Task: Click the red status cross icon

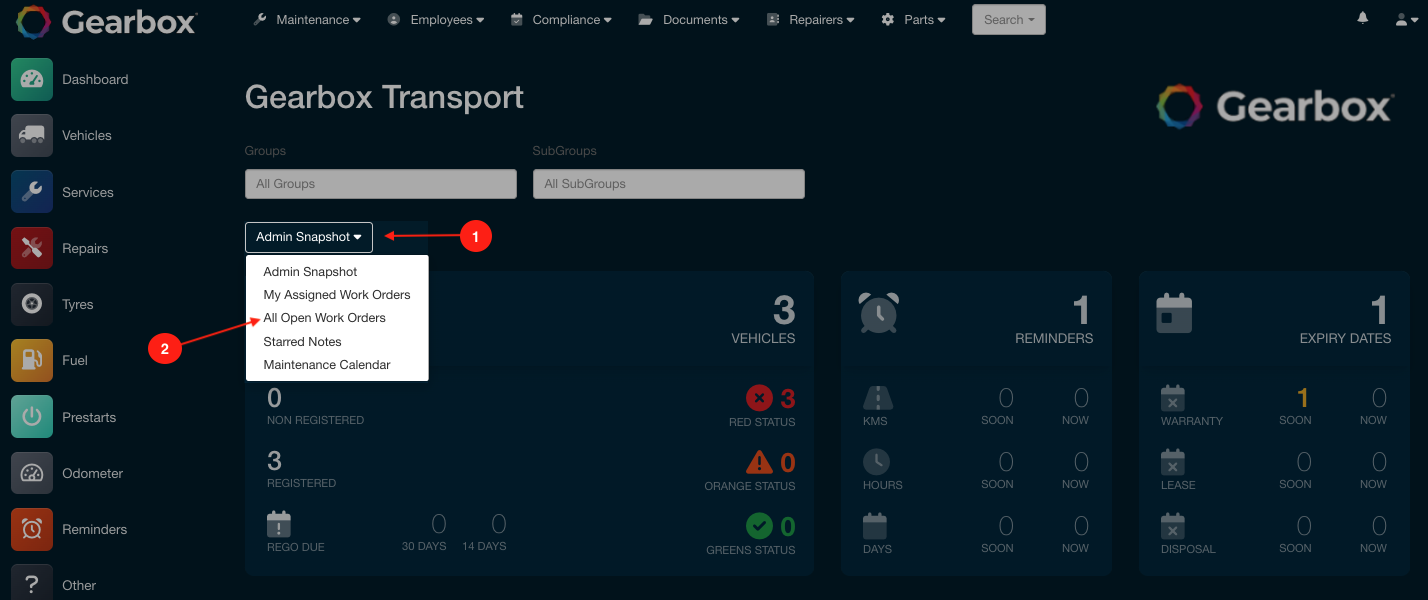Action: tap(760, 398)
